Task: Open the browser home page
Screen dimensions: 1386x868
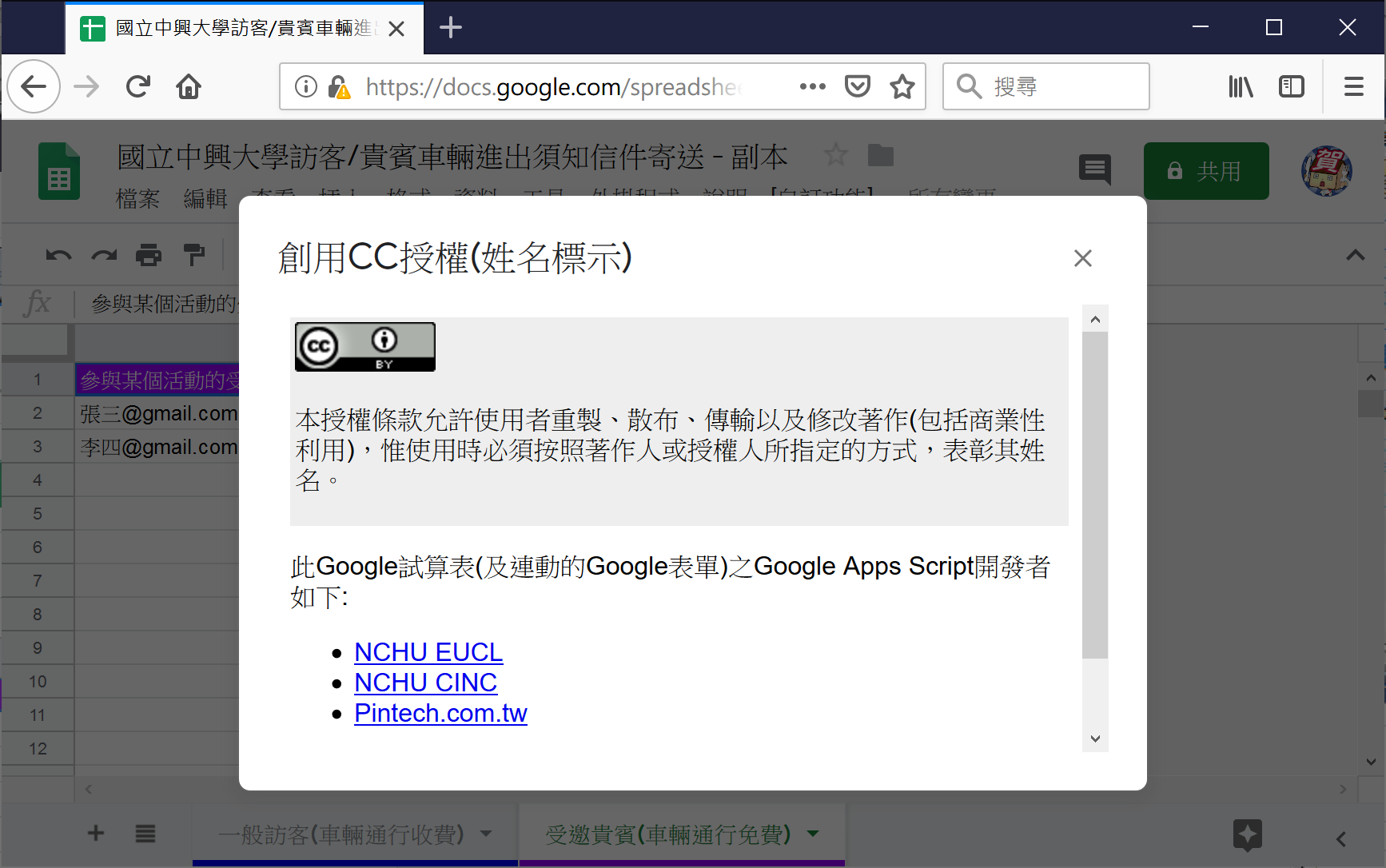Action: point(189,86)
